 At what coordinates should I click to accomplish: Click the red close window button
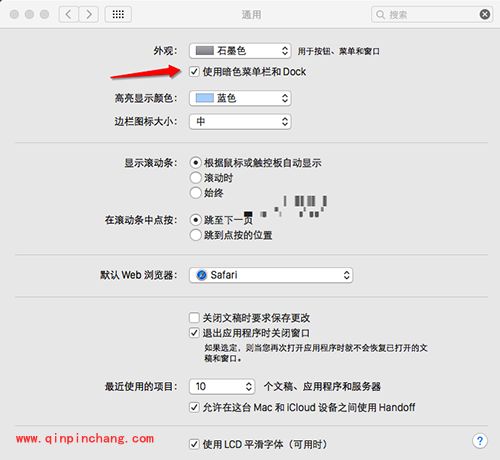(x=14, y=14)
